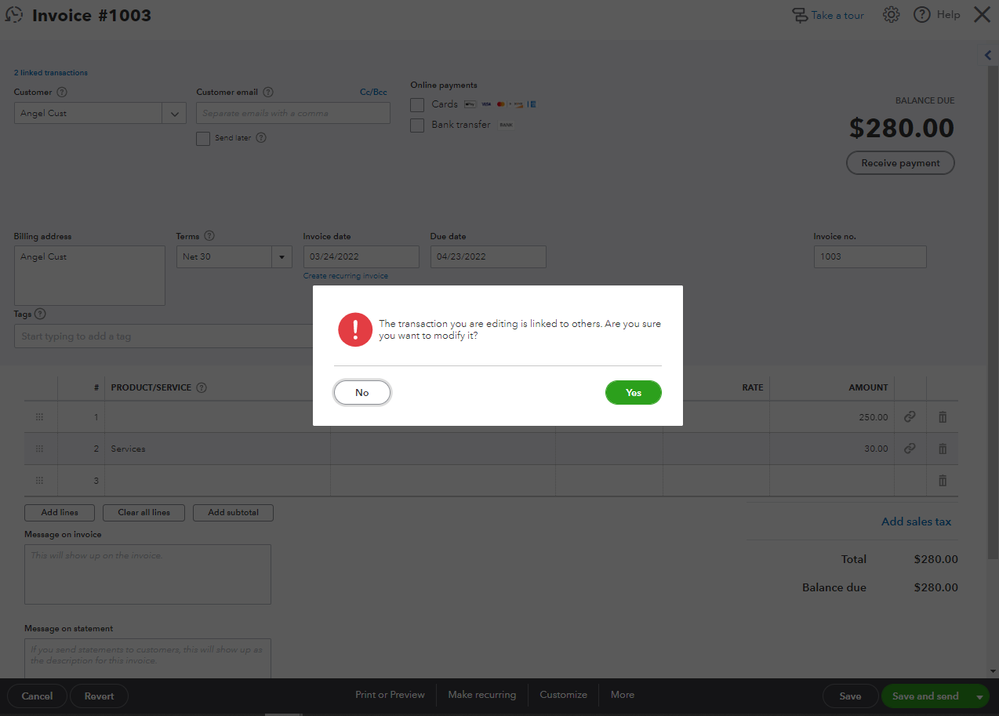The height and width of the screenshot is (716, 999).
Task: Open Create recurring invoice link
Action: tap(345, 276)
